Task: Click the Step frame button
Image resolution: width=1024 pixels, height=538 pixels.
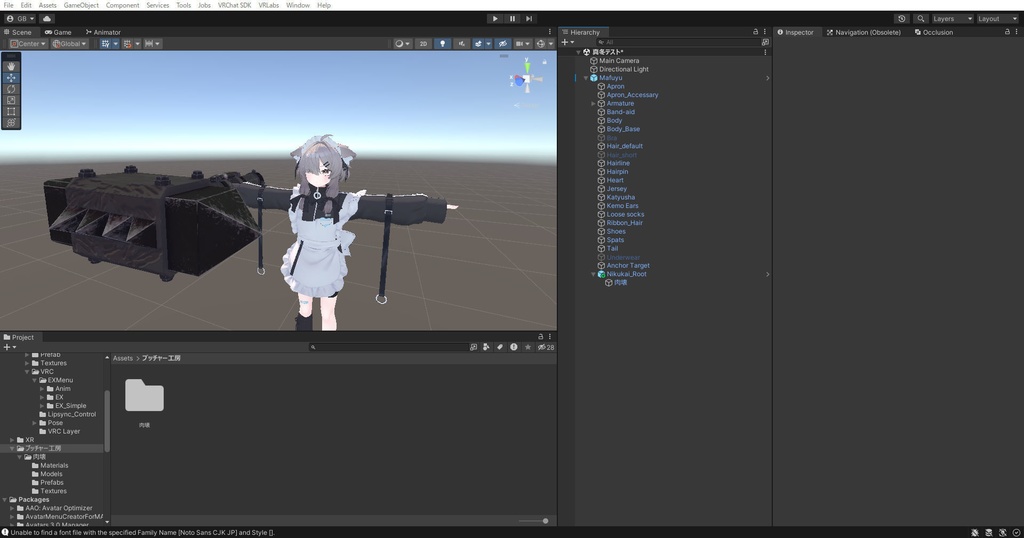Action: [529, 18]
